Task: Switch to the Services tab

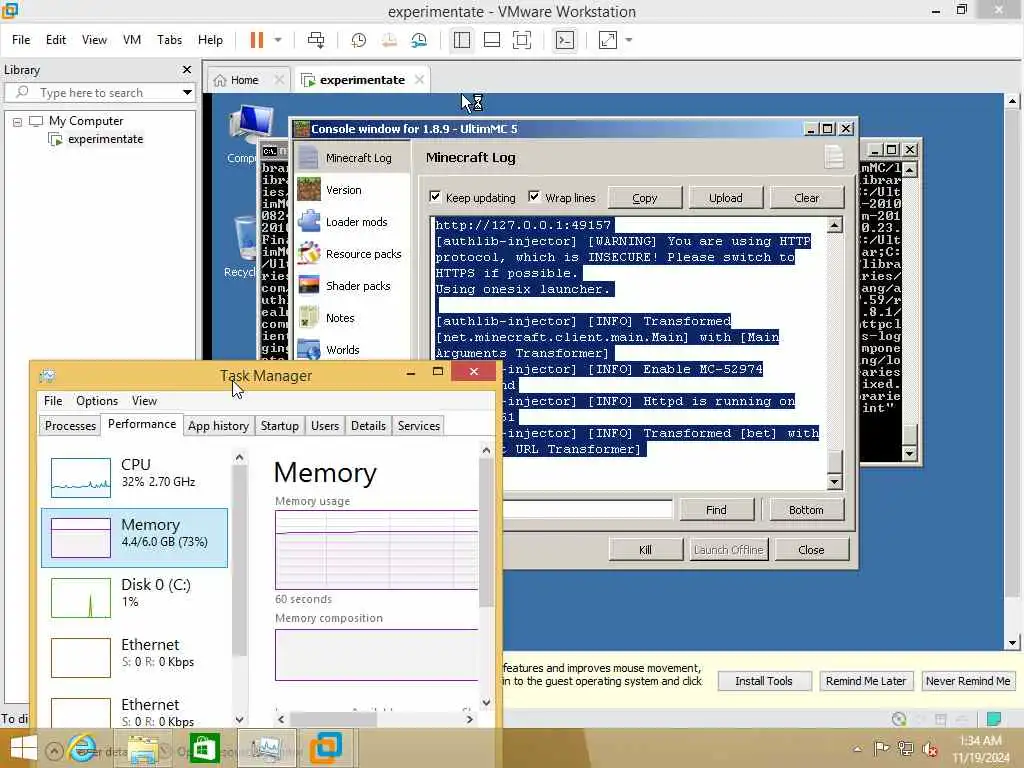Action: click(419, 426)
